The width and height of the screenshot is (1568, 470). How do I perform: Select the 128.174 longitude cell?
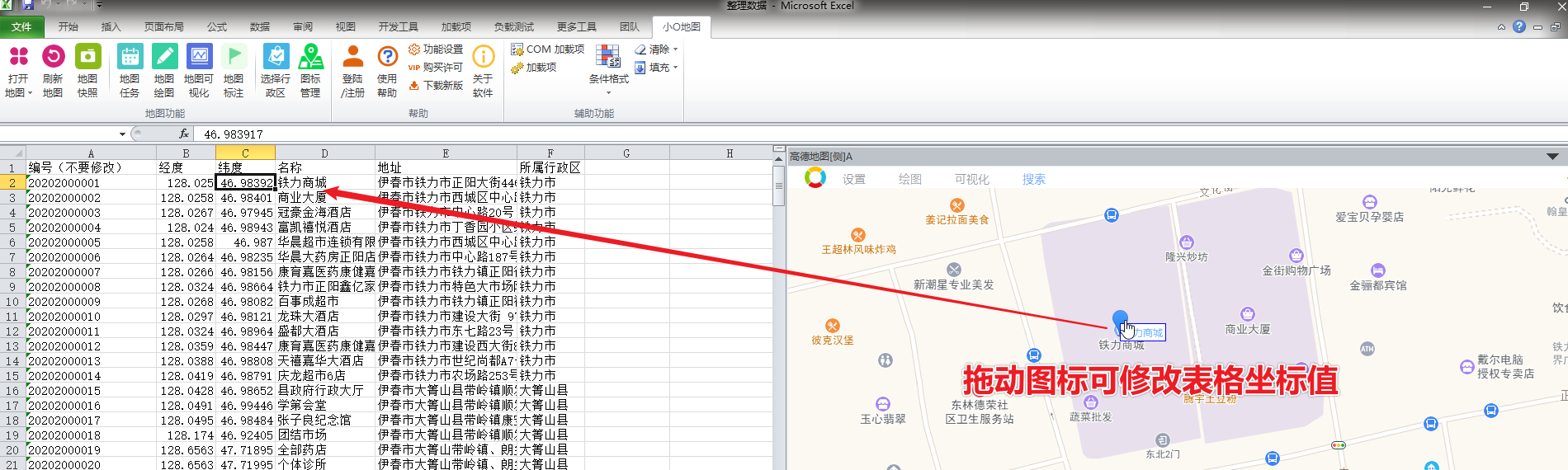pyautogui.click(x=186, y=435)
